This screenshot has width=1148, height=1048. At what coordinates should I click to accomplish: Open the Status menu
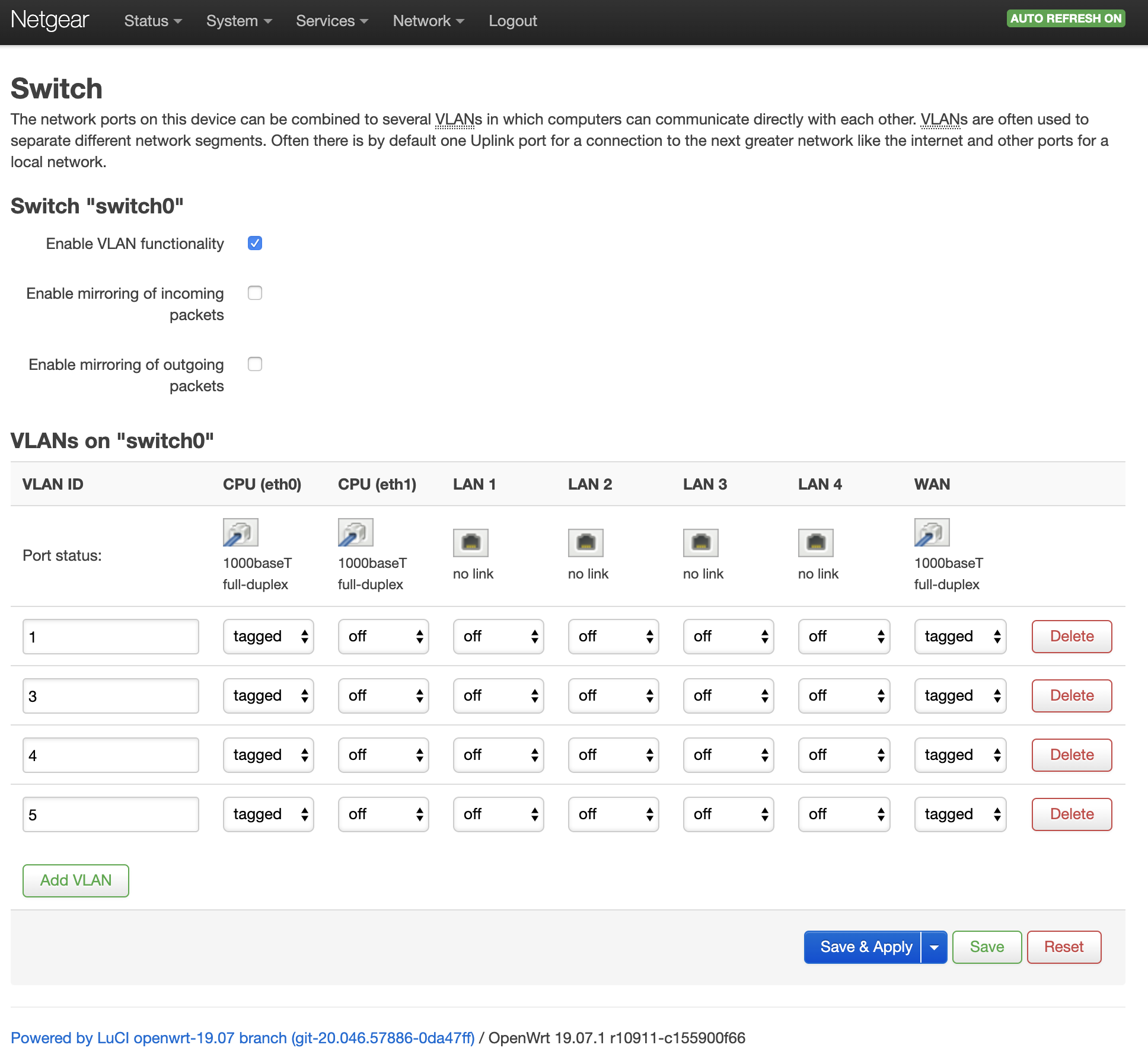tap(152, 21)
